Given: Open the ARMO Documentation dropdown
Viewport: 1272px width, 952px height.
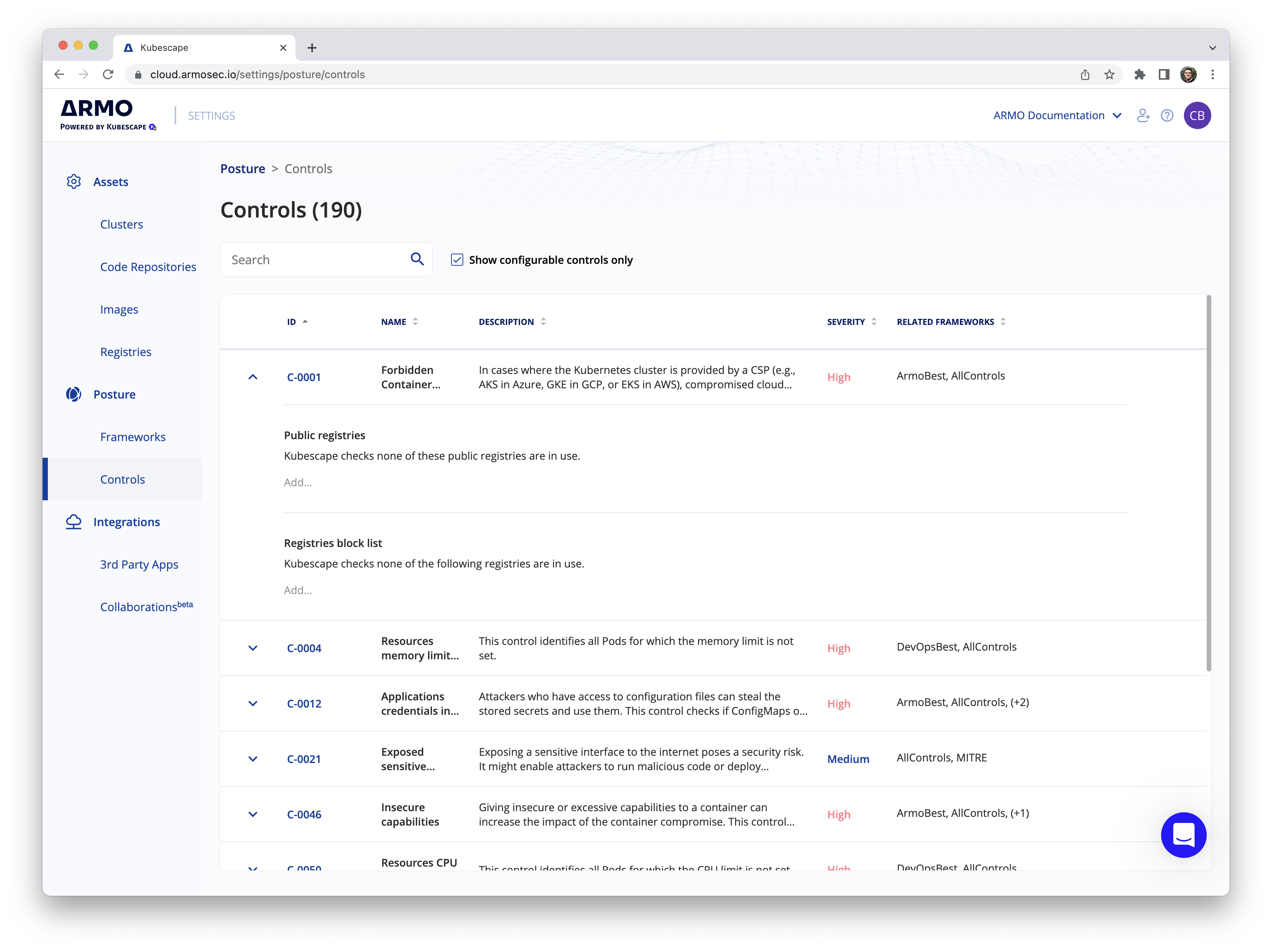Looking at the screenshot, I should pyautogui.click(x=1057, y=115).
